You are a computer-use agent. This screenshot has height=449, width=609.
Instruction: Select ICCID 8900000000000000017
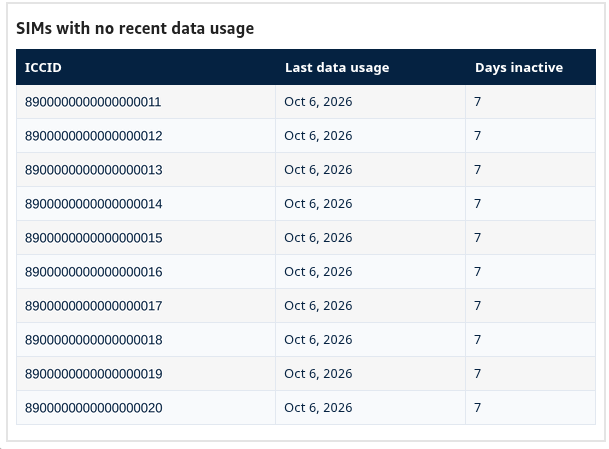click(94, 306)
